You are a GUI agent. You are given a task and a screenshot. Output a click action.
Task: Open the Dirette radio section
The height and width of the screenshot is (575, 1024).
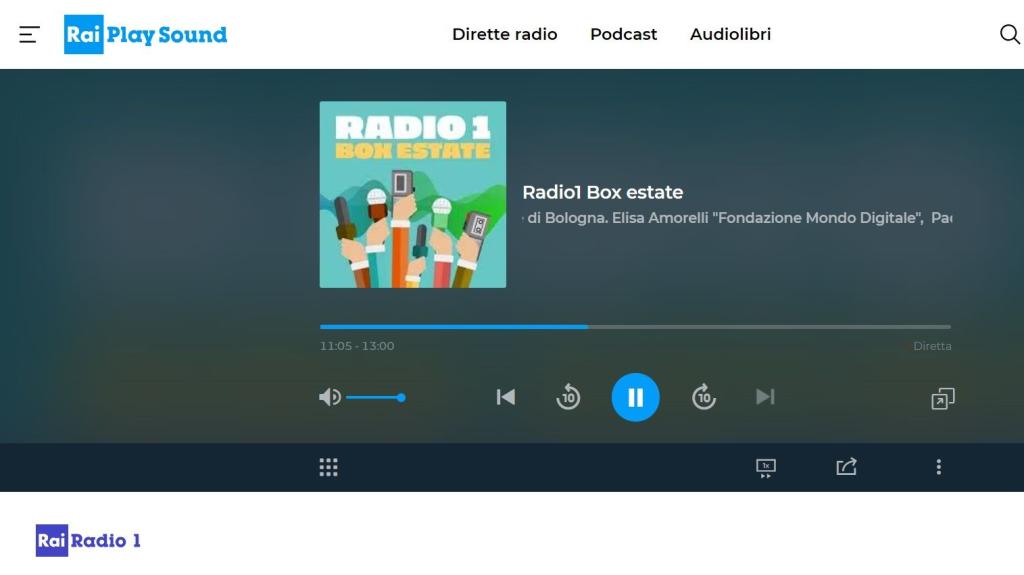[504, 34]
